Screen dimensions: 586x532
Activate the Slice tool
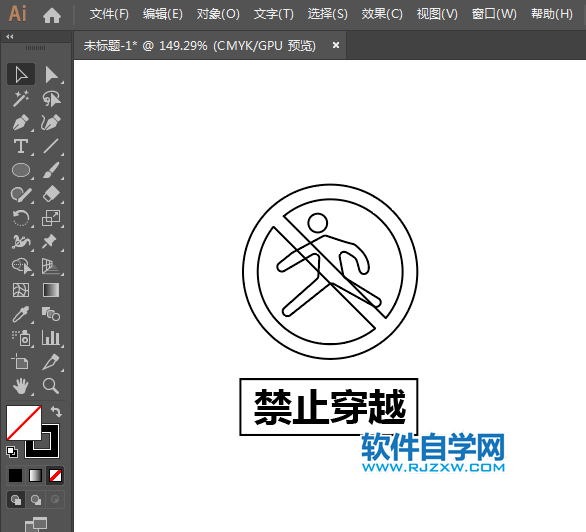coord(51,362)
